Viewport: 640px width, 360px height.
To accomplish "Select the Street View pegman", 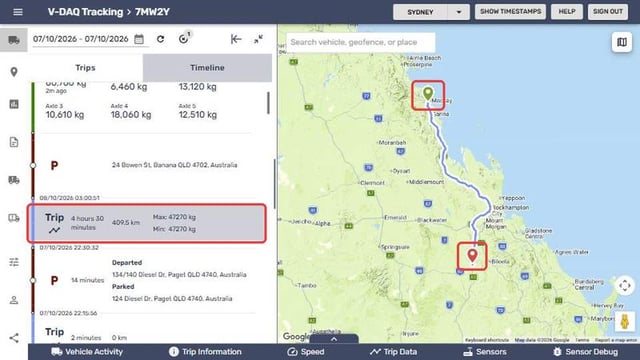I will [624, 321].
